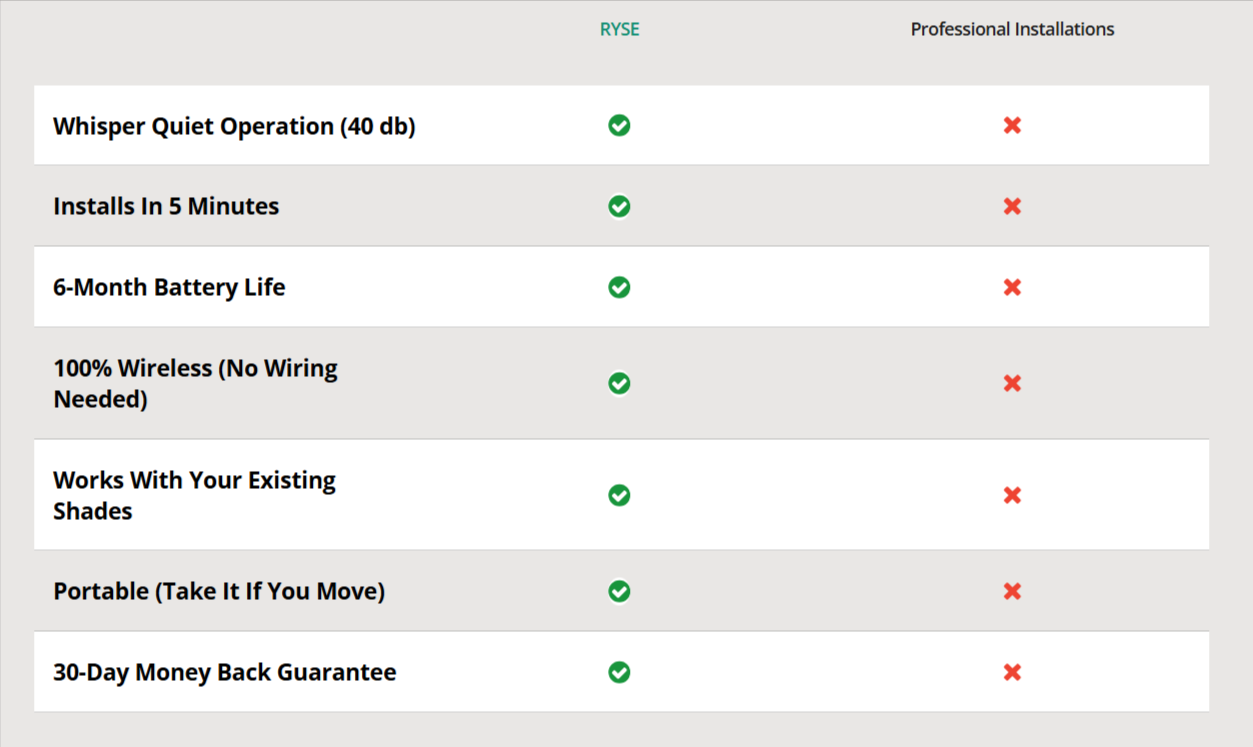Image resolution: width=1253 pixels, height=747 pixels.
Task: Select the 30-Day Money Back Guarantee label
Action: (224, 672)
